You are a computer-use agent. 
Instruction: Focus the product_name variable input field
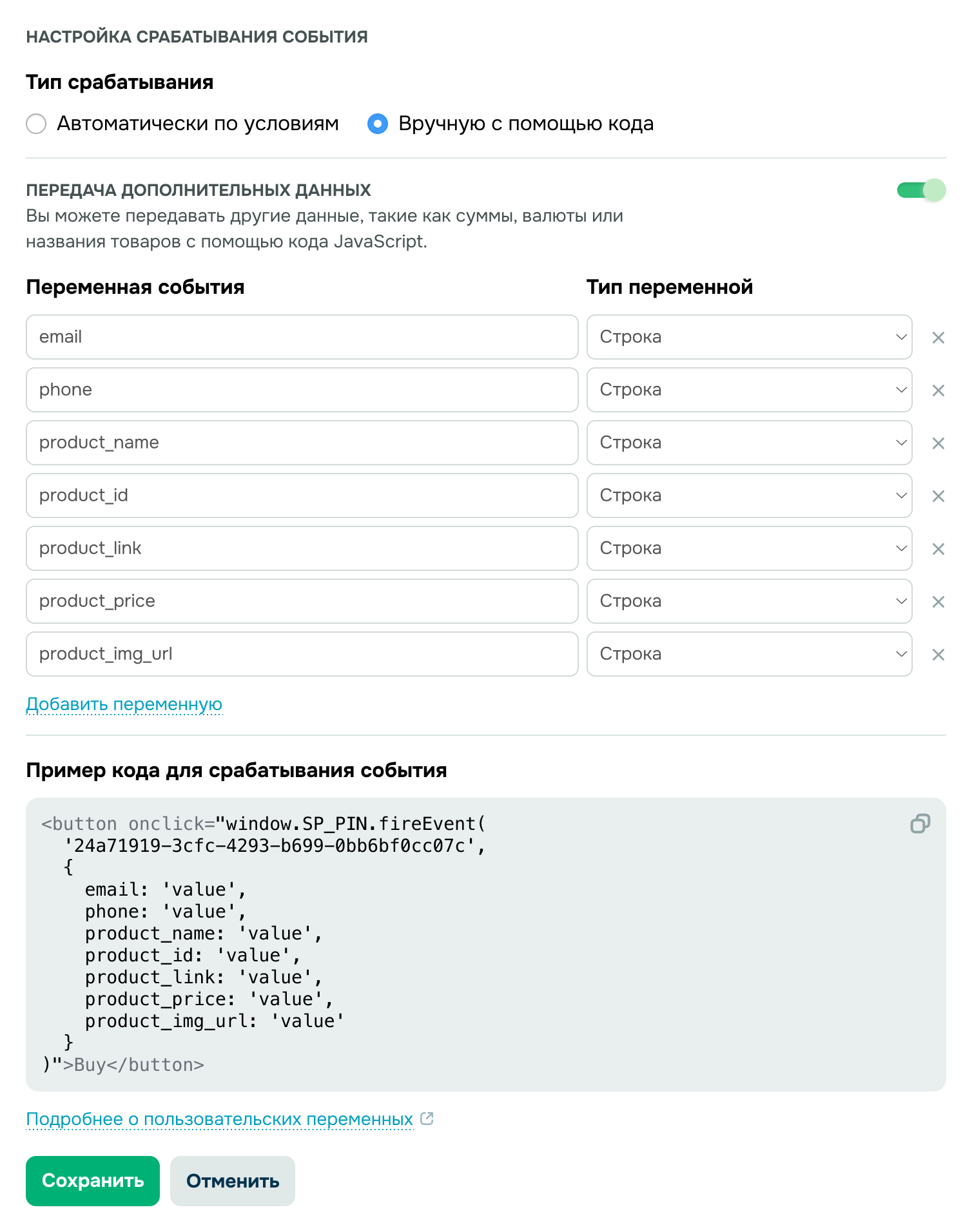(302, 443)
